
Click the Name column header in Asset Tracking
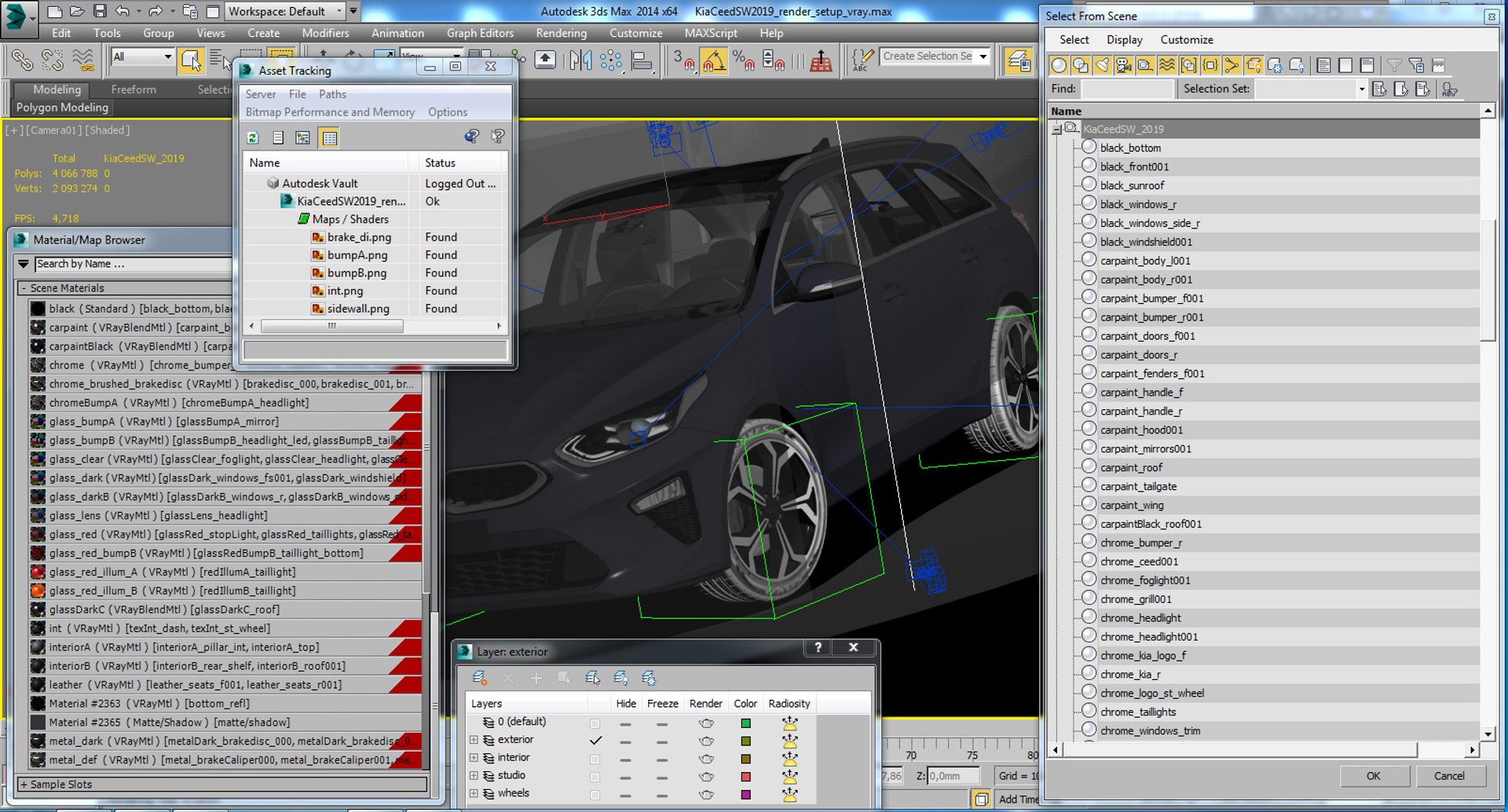pos(325,163)
